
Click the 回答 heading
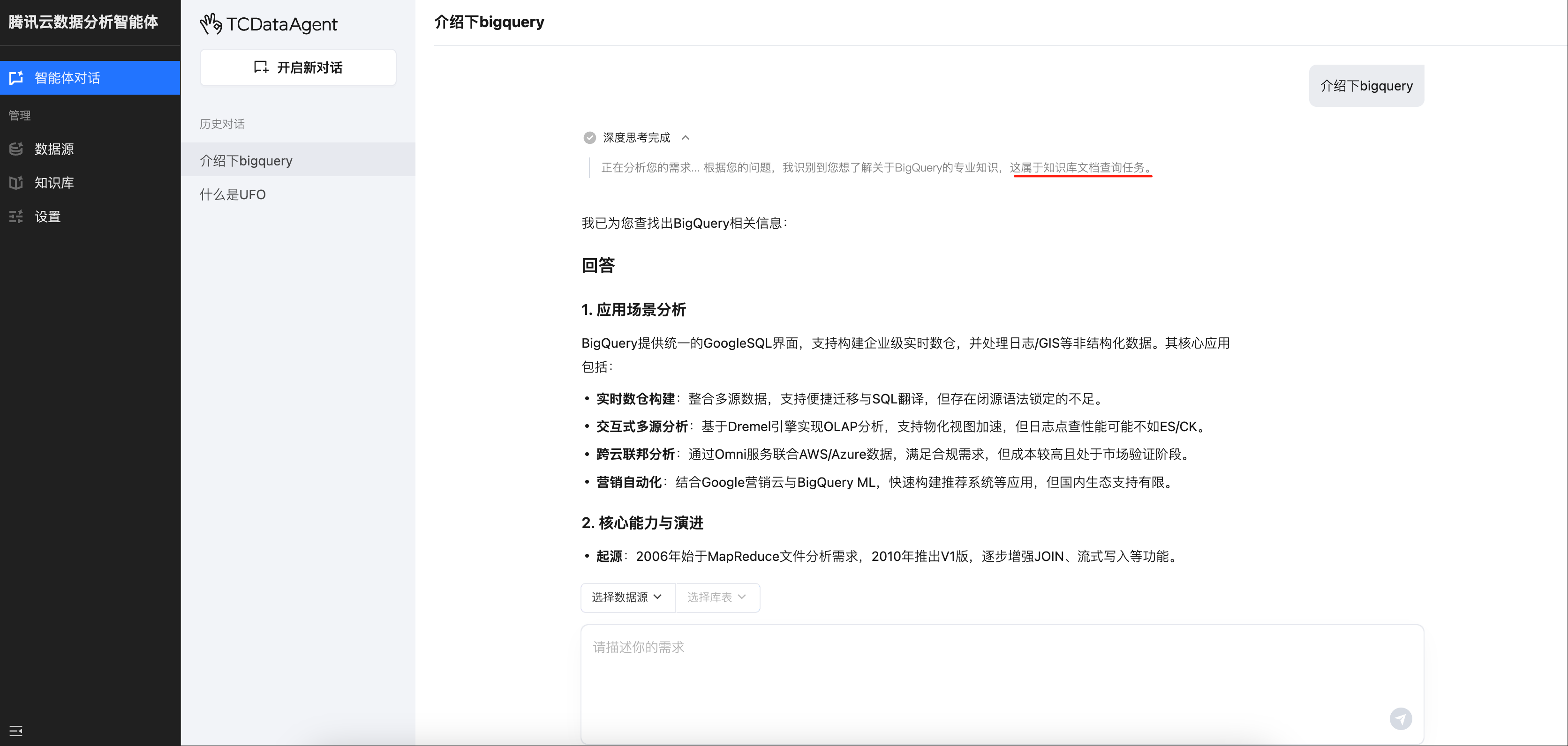598,265
